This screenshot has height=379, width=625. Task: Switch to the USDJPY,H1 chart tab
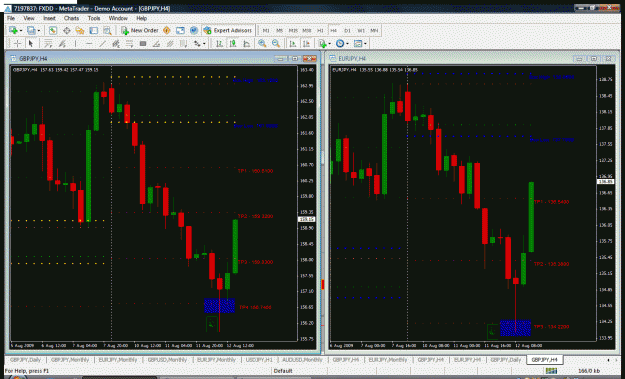(259, 360)
